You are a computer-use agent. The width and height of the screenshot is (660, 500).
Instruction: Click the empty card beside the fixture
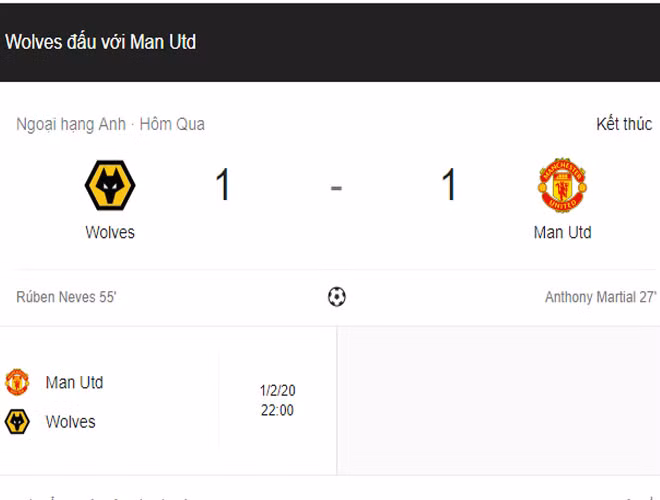click(498, 400)
